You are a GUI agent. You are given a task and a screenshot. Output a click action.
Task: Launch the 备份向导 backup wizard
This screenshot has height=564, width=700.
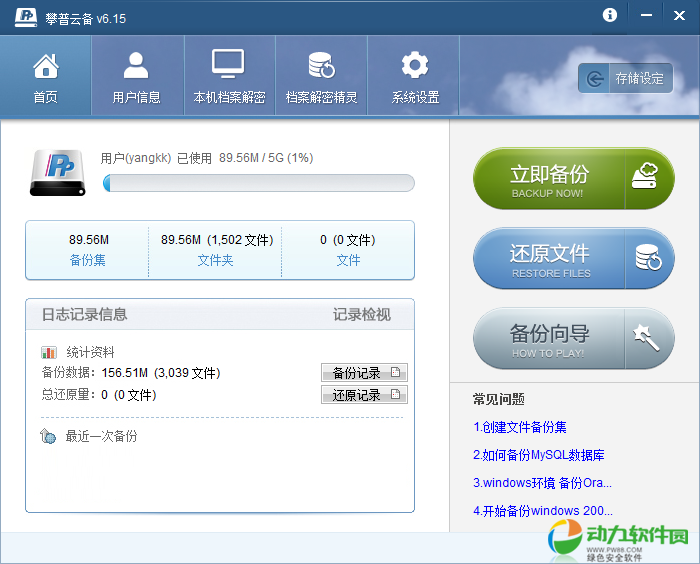click(573, 339)
